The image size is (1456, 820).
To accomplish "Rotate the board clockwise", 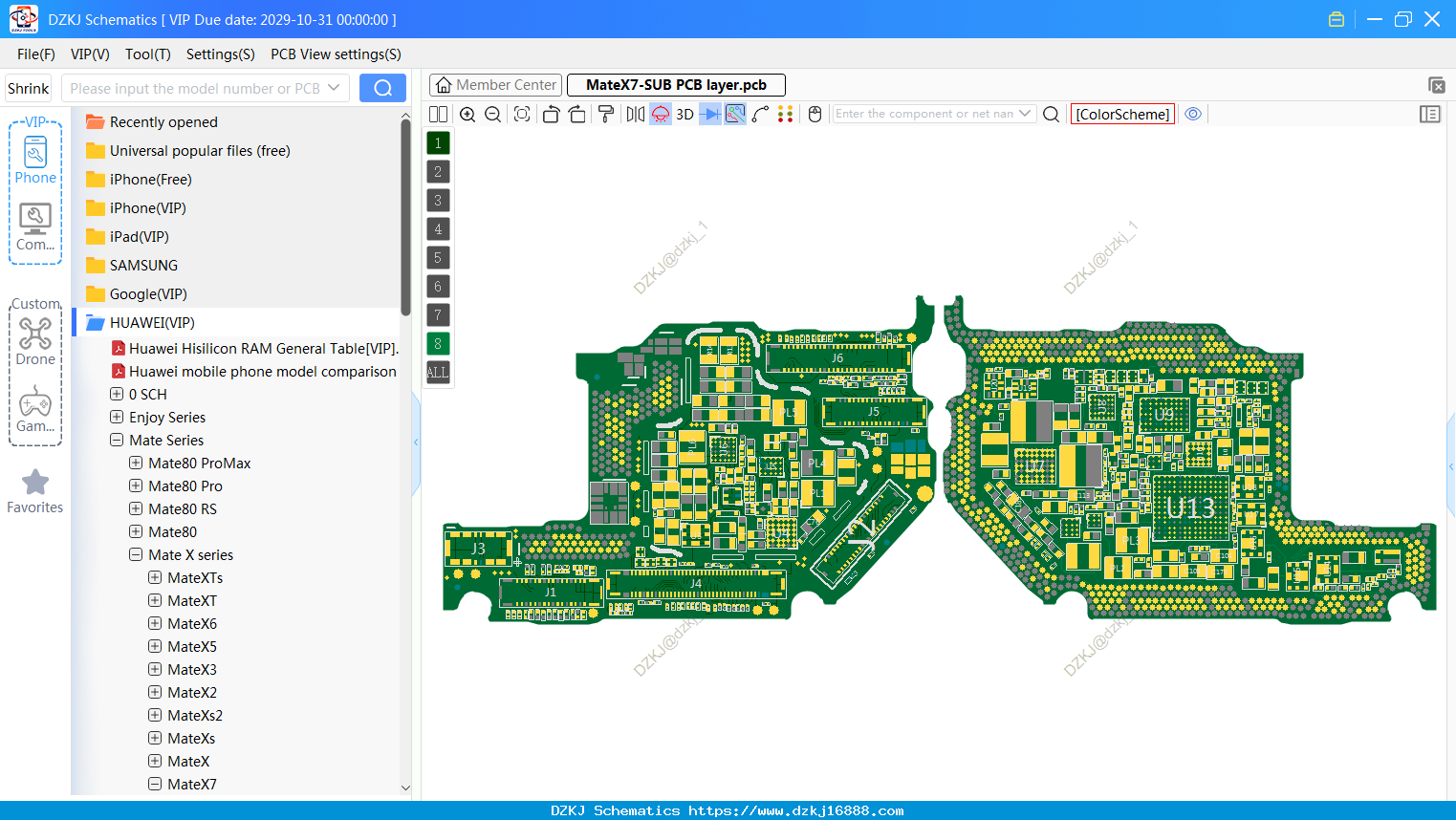I will point(577,114).
